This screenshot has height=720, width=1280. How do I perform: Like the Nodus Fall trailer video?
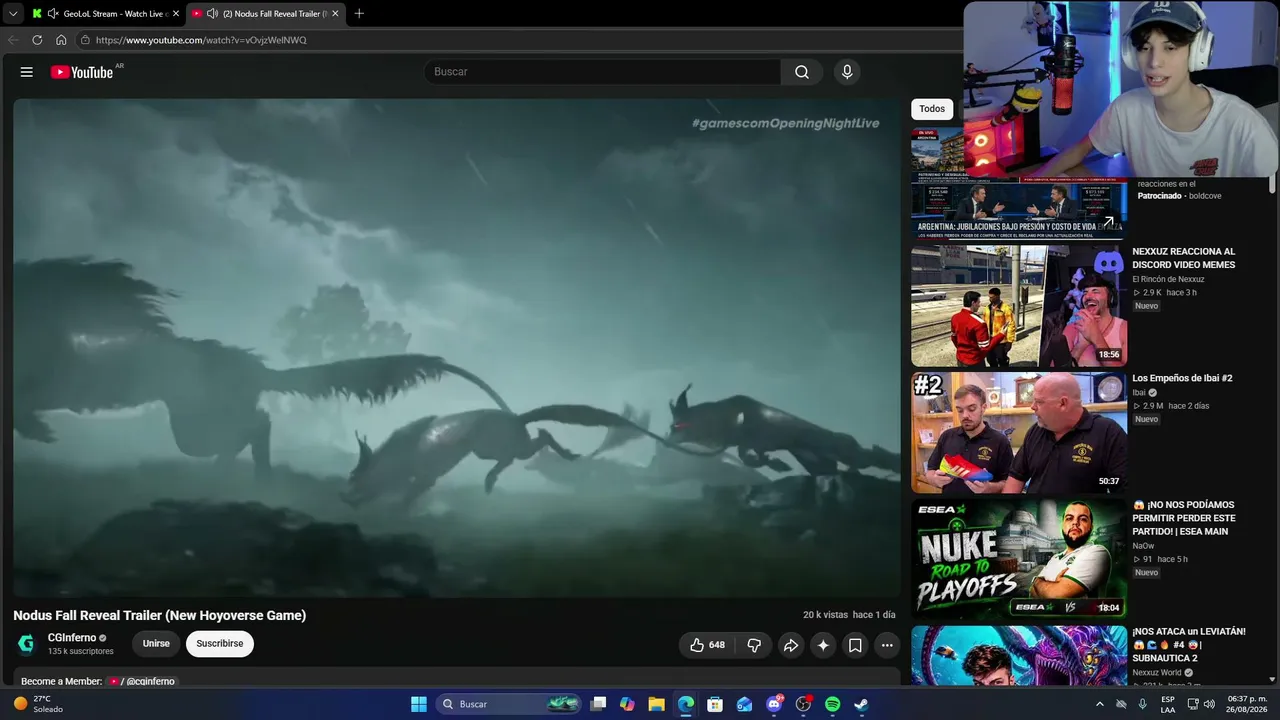point(706,645)
